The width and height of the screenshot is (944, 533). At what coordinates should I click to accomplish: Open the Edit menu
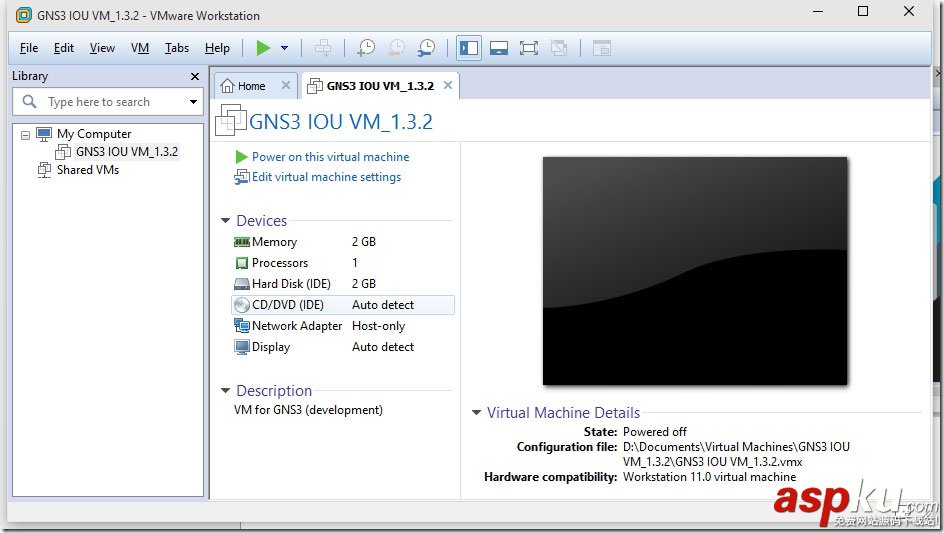click(64, 48)
